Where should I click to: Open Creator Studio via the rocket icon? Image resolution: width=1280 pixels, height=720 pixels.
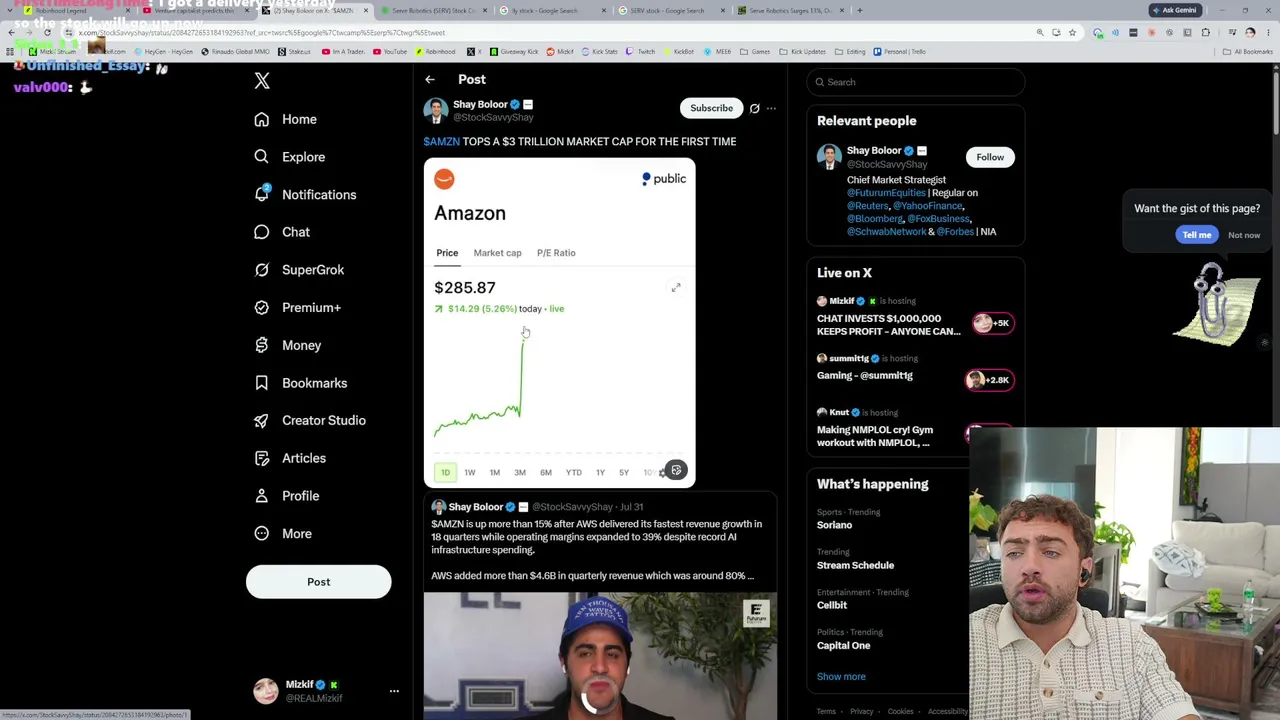[x=262, y=420]
